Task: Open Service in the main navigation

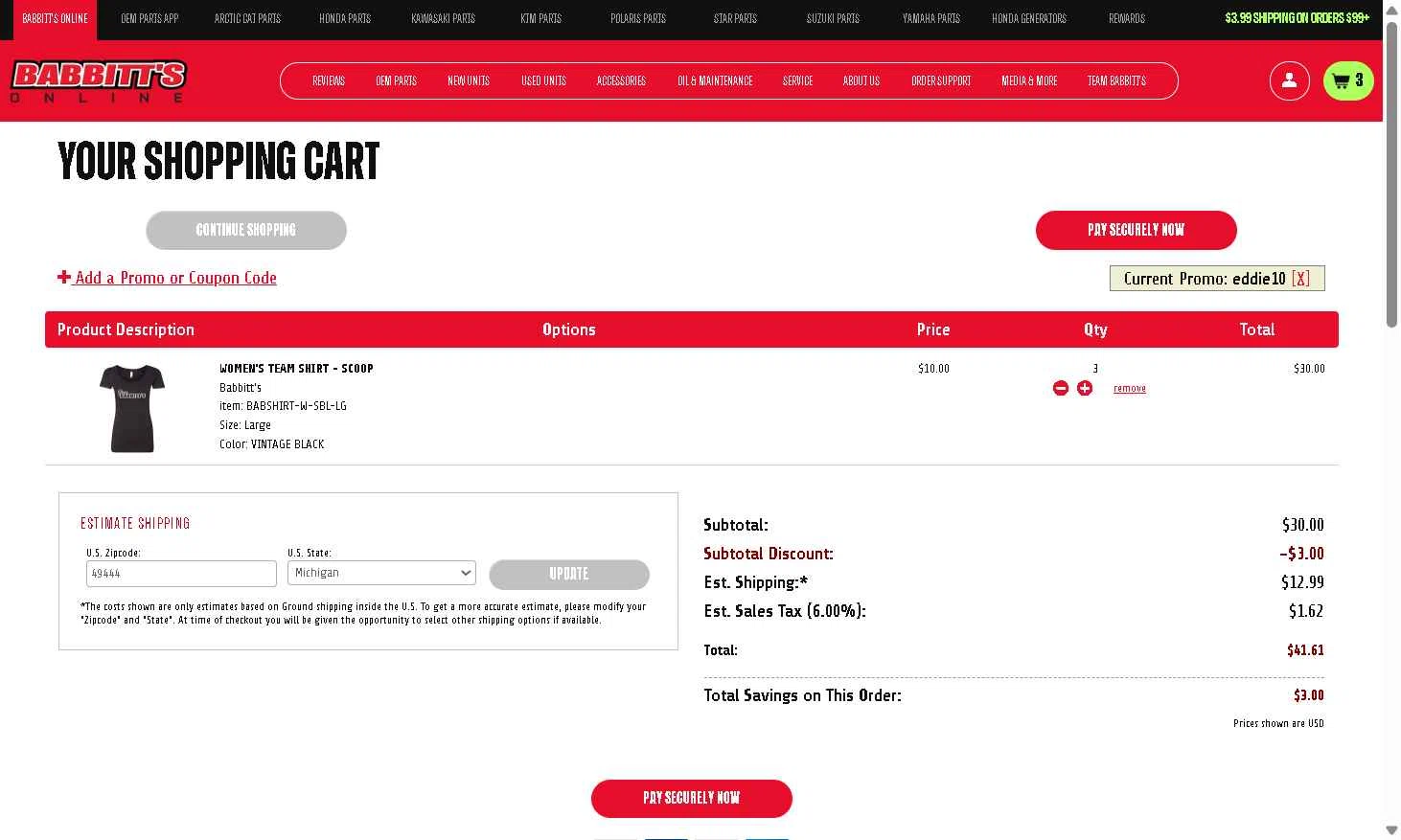Action: click(797, 80)
